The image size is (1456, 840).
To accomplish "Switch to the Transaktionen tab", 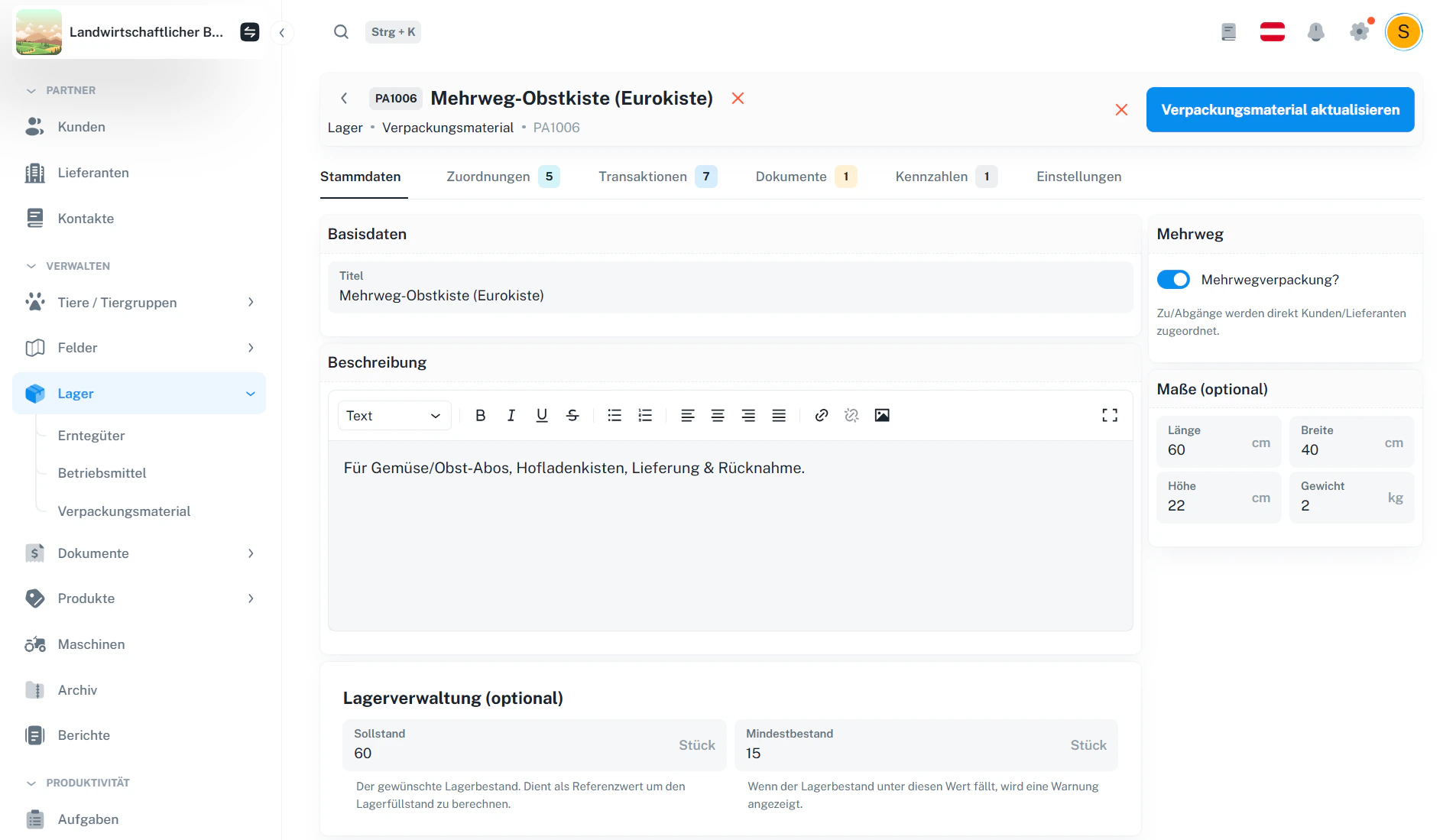I will (x=643, y=176).
